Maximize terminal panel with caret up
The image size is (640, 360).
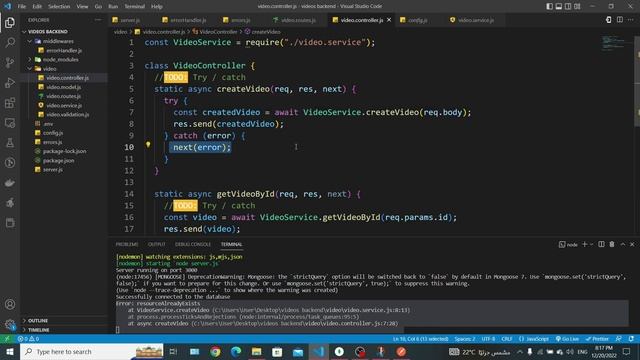pyautogui.click(x=623, y=244)
